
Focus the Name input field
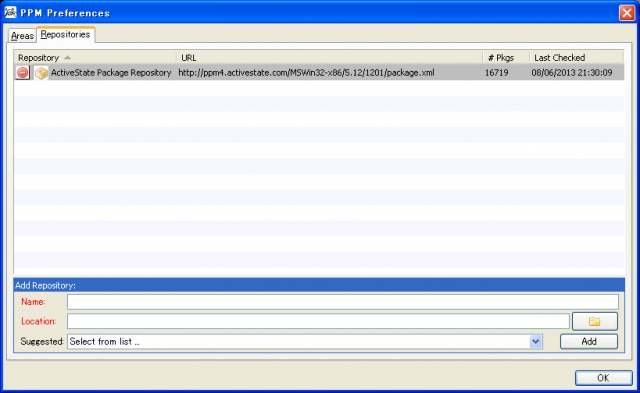click(x=343, y=302)
